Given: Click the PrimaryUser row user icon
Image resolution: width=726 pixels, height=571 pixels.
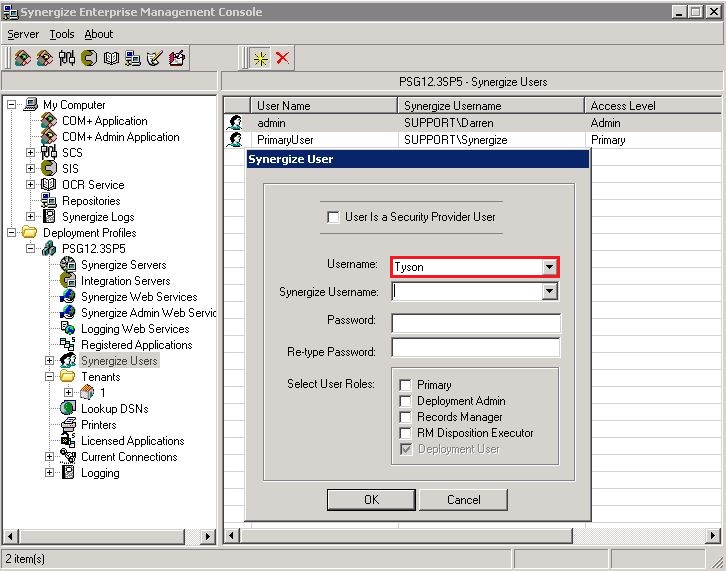Looking at the screenshot, I should (x=235, y=139).
